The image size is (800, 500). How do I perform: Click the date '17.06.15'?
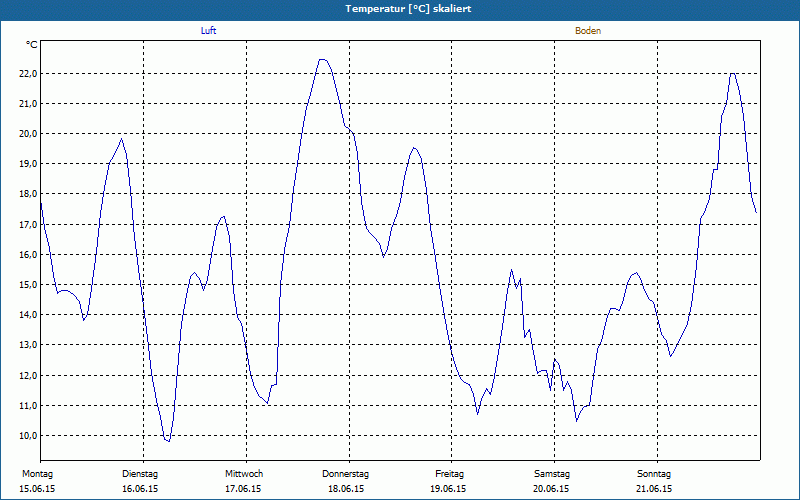[x=243, y=489]
